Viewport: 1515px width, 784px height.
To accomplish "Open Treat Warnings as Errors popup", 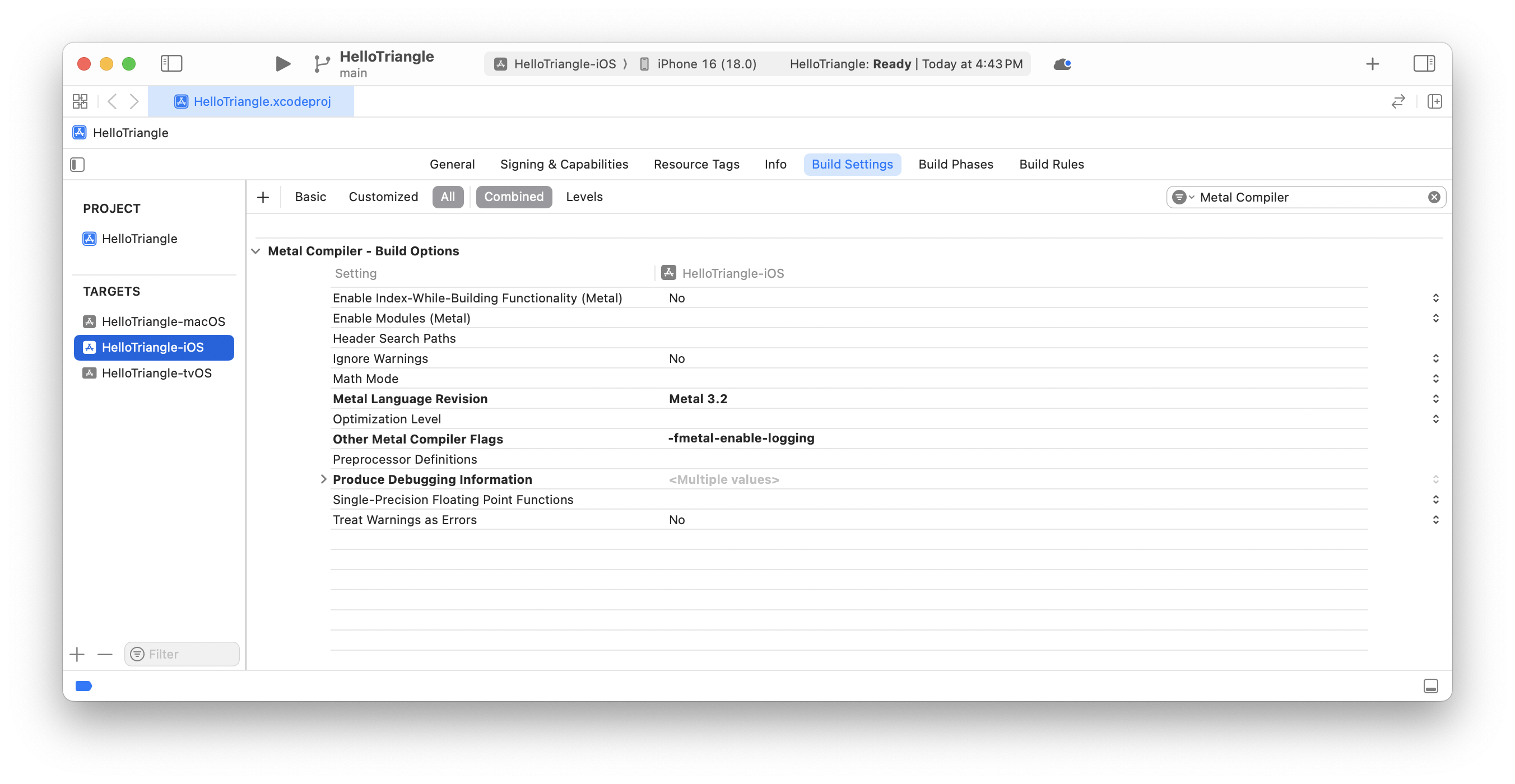I will 1435,520.
